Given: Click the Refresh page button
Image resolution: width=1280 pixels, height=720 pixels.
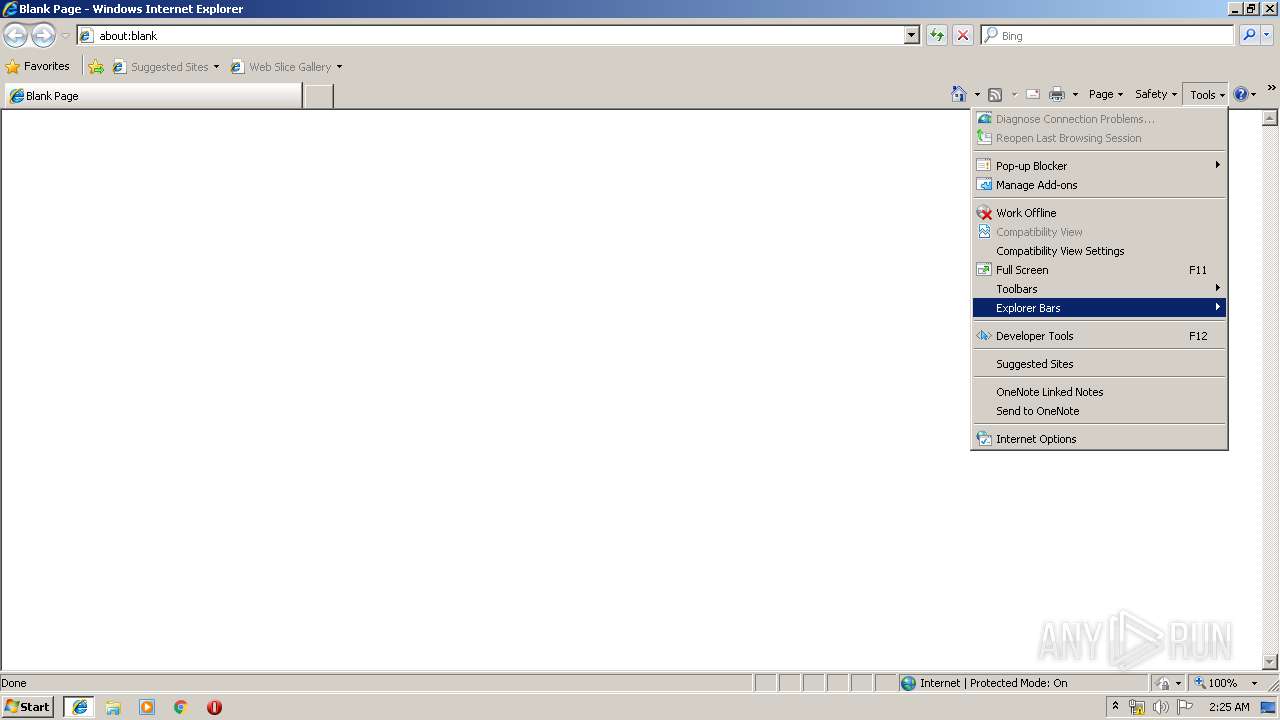Looking at the screenshot, I should tap(937, 36).
